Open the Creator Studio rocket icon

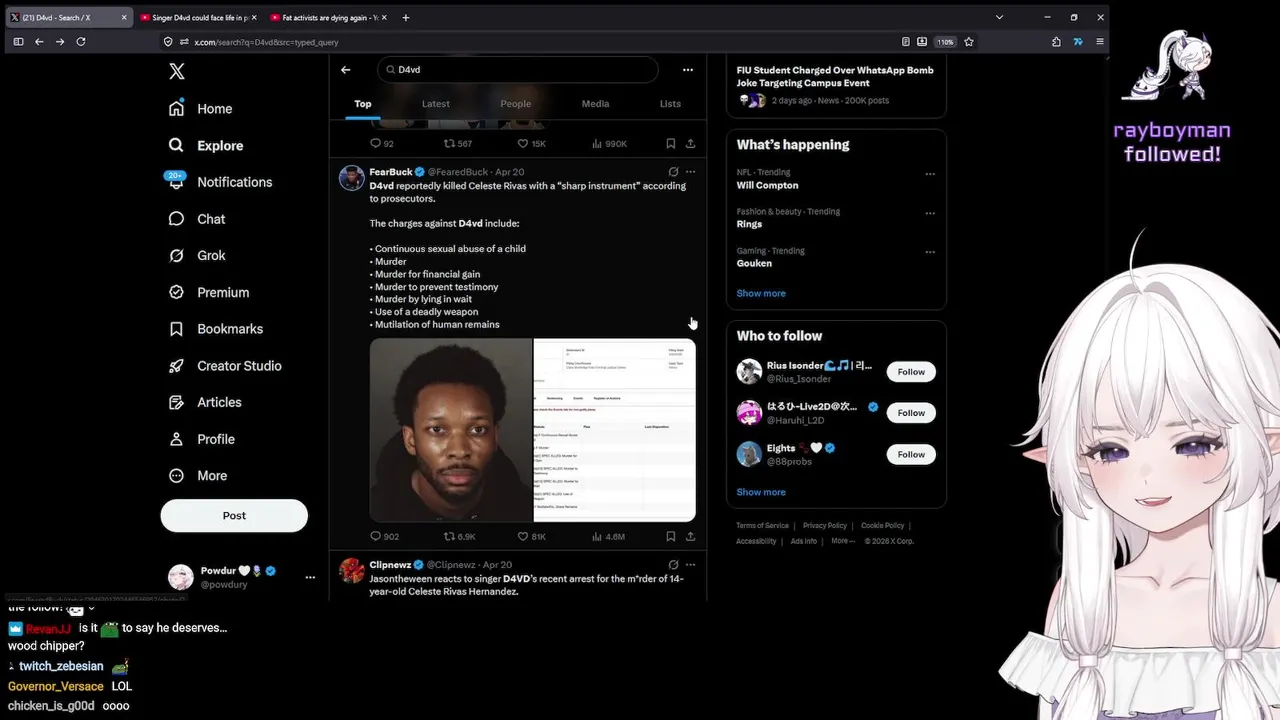tap(176, 366)
